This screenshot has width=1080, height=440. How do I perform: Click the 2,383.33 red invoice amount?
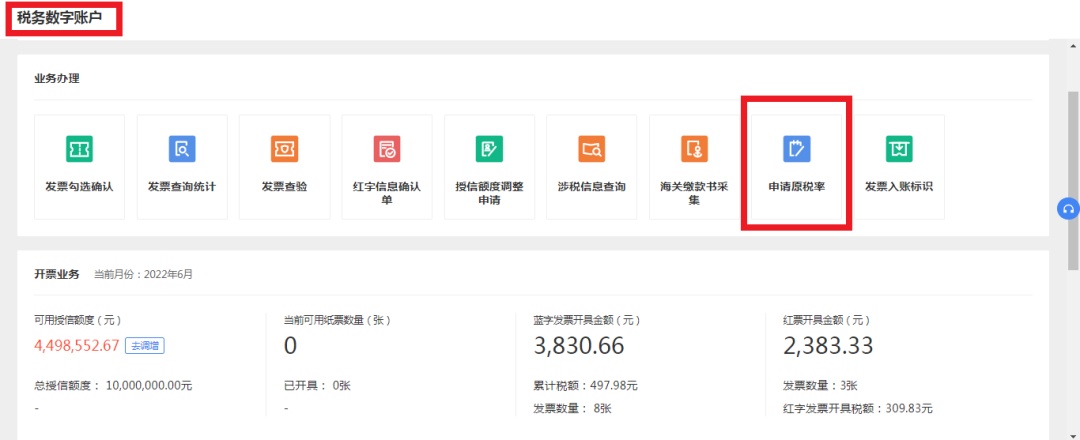coord(829,346)
